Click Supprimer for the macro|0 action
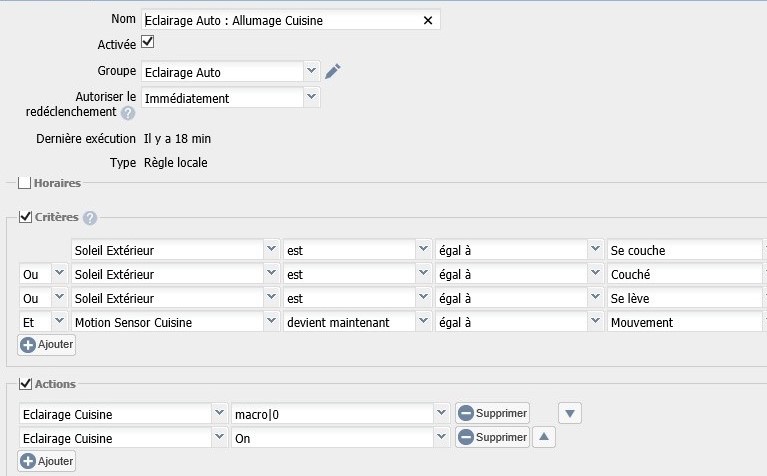Viewport: 767px width, 476px height. point(493,413)
